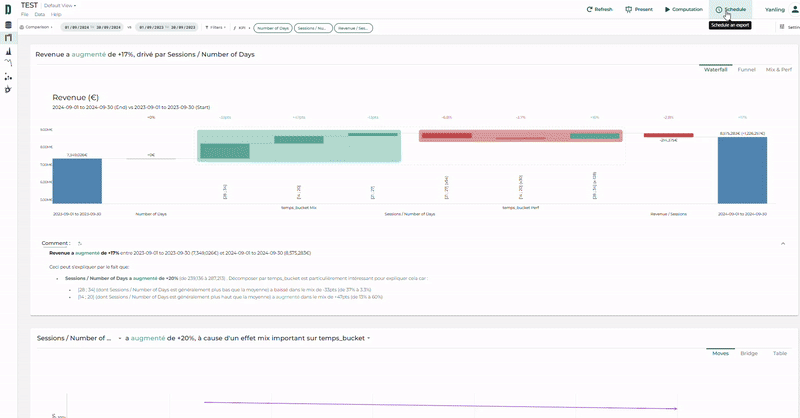The width and height of the screenshot is (800, 418).
Task: Select the scatter plot icon in sidebar
Action: [8, 76]
